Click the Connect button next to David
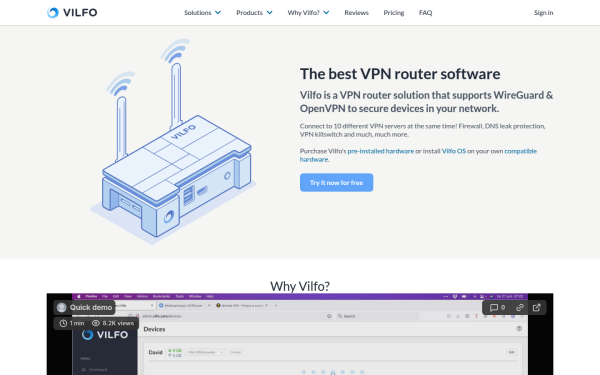Image resolution: width=600 pixels, height=375 pixels. 236,352
